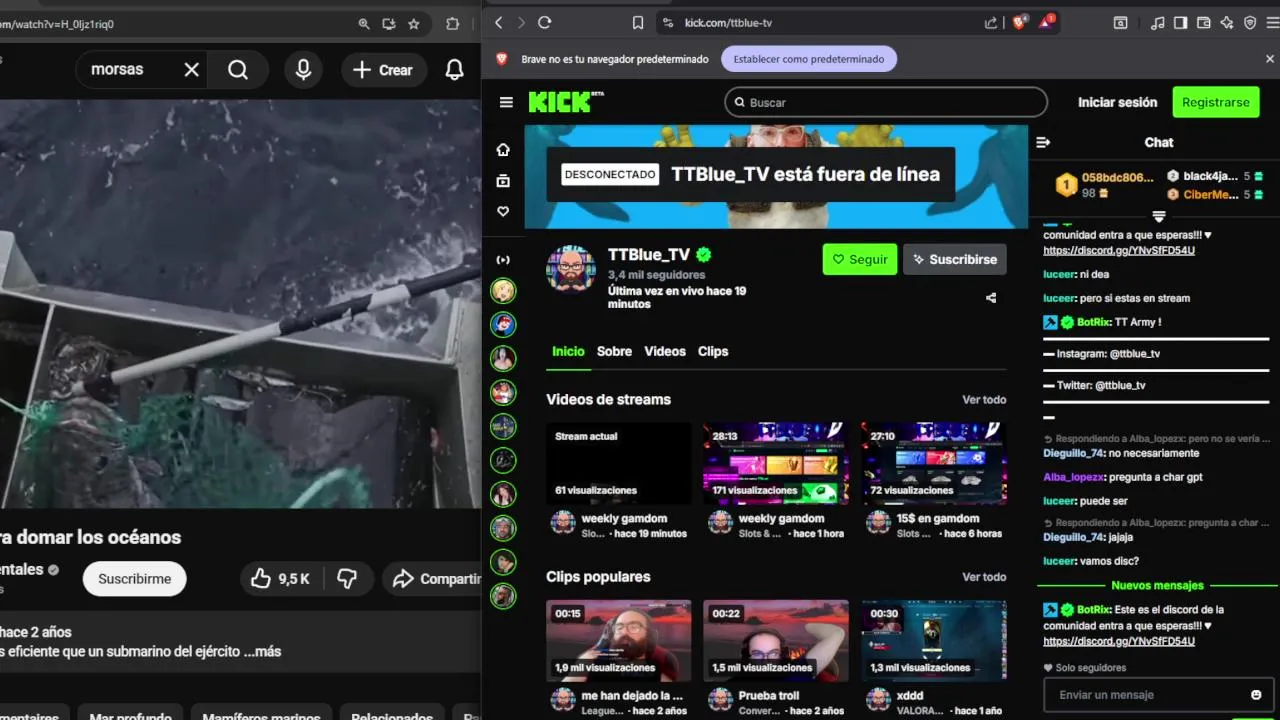This screenshot has height=720, width=1280.
Task: Play the 'me han dejado la...' clip
Action: 619,641
